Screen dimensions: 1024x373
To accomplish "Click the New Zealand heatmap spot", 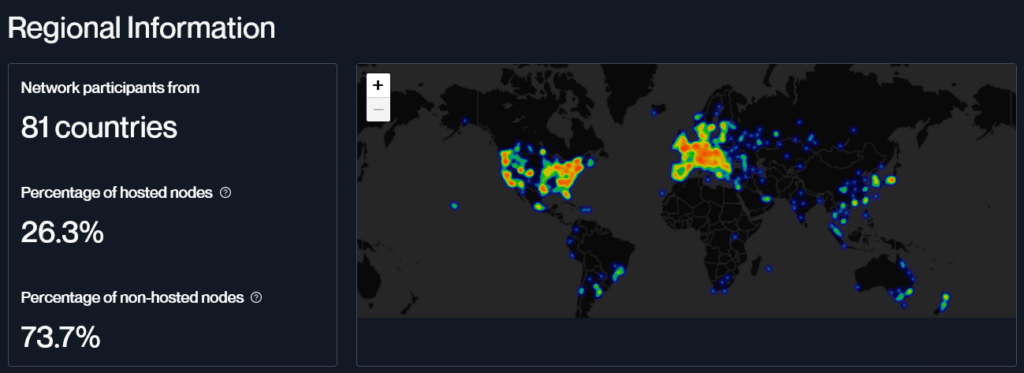I will (944, 302).
